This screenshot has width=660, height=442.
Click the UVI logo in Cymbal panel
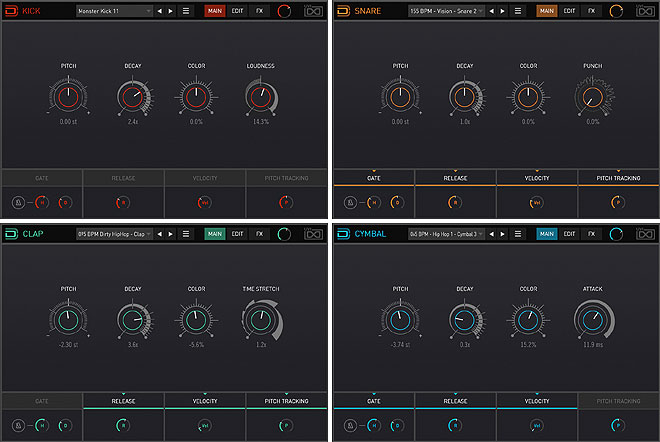click(646, 233)
